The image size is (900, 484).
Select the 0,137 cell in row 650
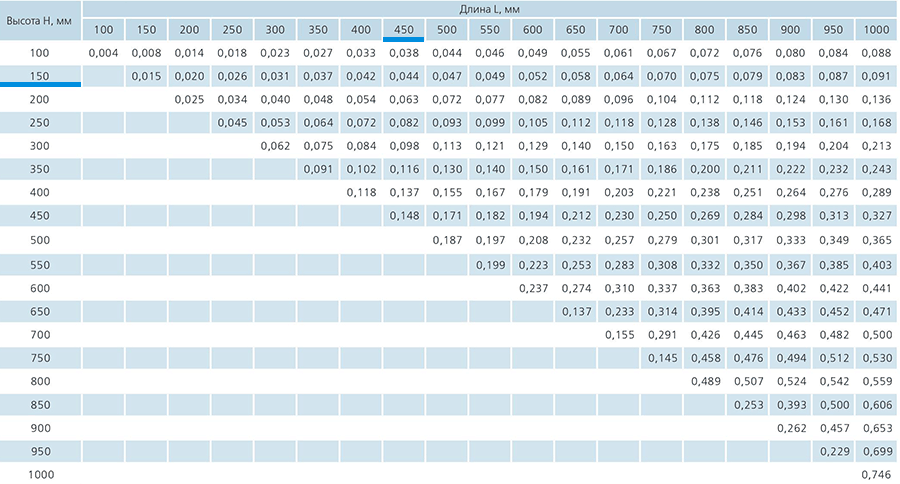click(576, 311)
